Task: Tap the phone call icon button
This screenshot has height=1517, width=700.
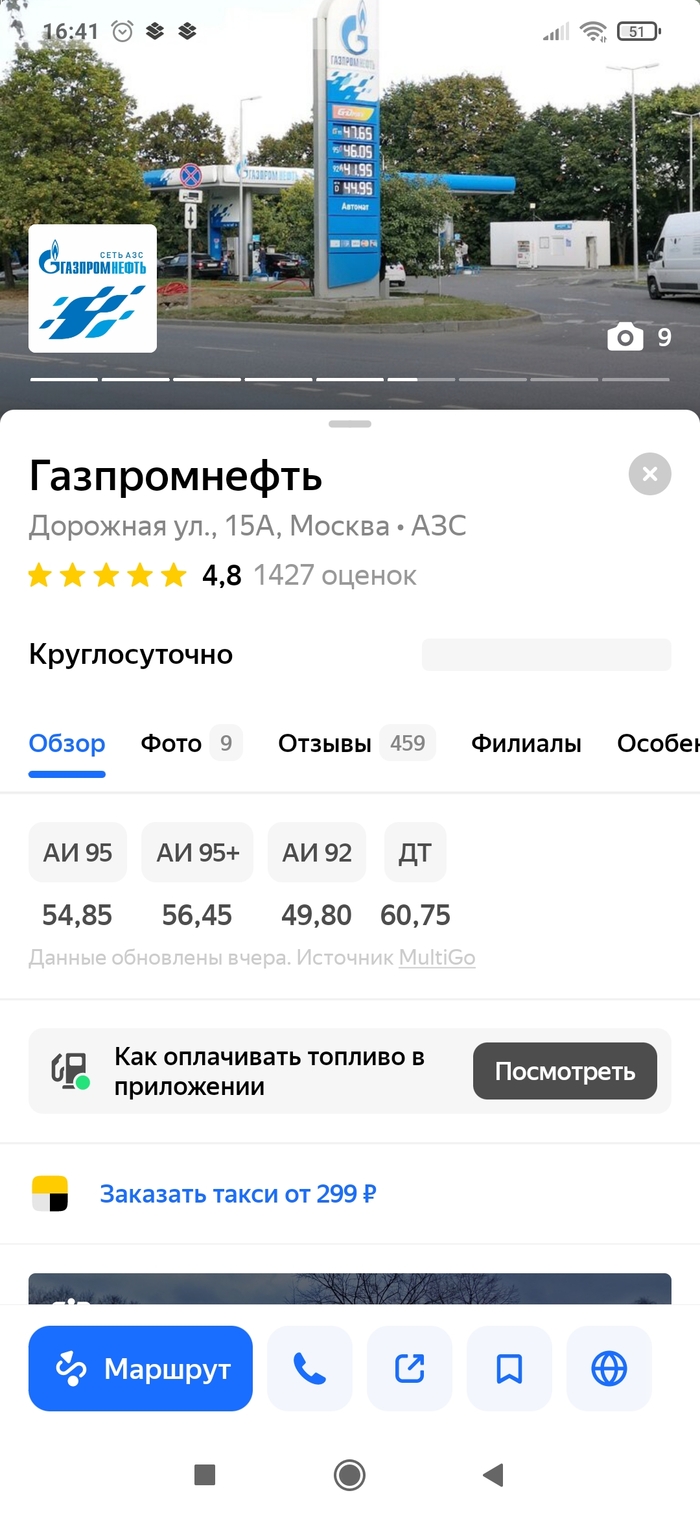Action: 309,1368
